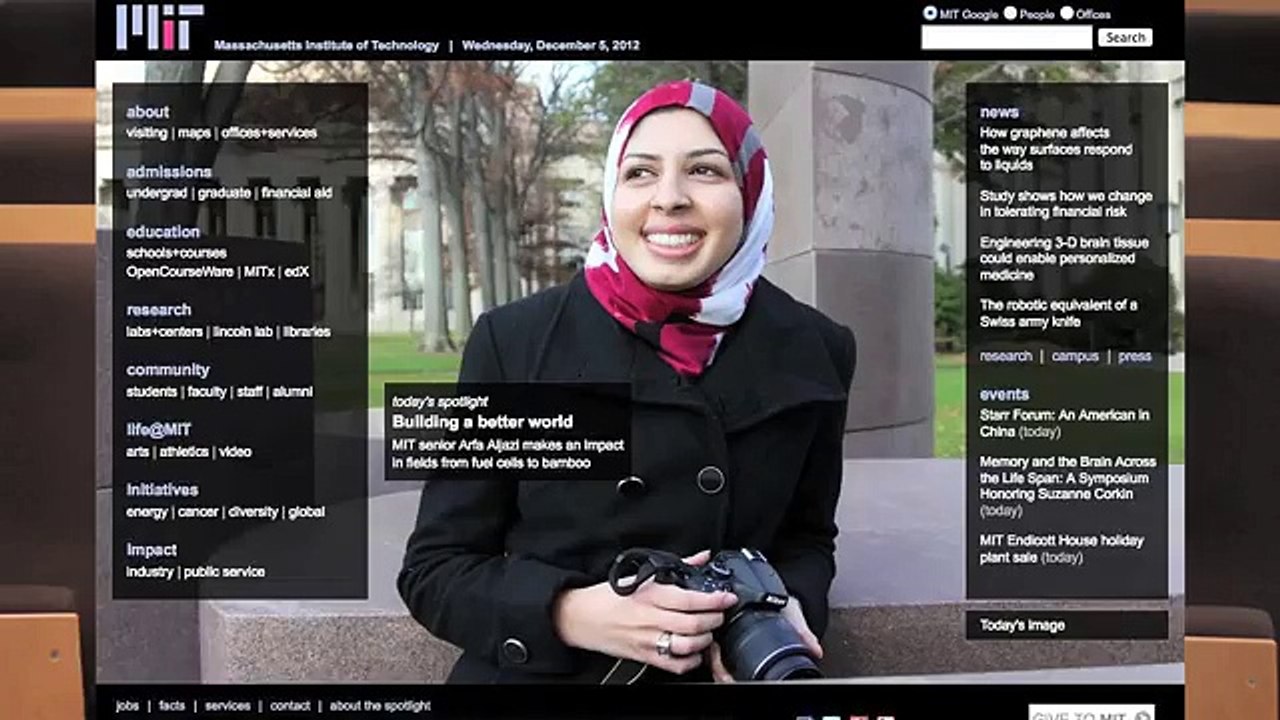The width and height of the screenshot is (1280, 720).
Task: Open the news section heading
Action: (x=1000, y=112)
